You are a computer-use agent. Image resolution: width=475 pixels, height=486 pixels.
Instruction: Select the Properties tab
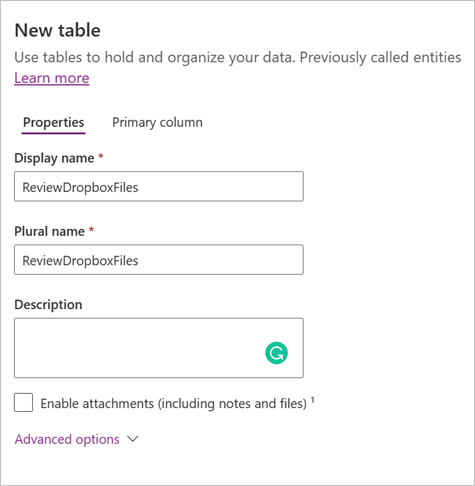click(x=53, y=122)
